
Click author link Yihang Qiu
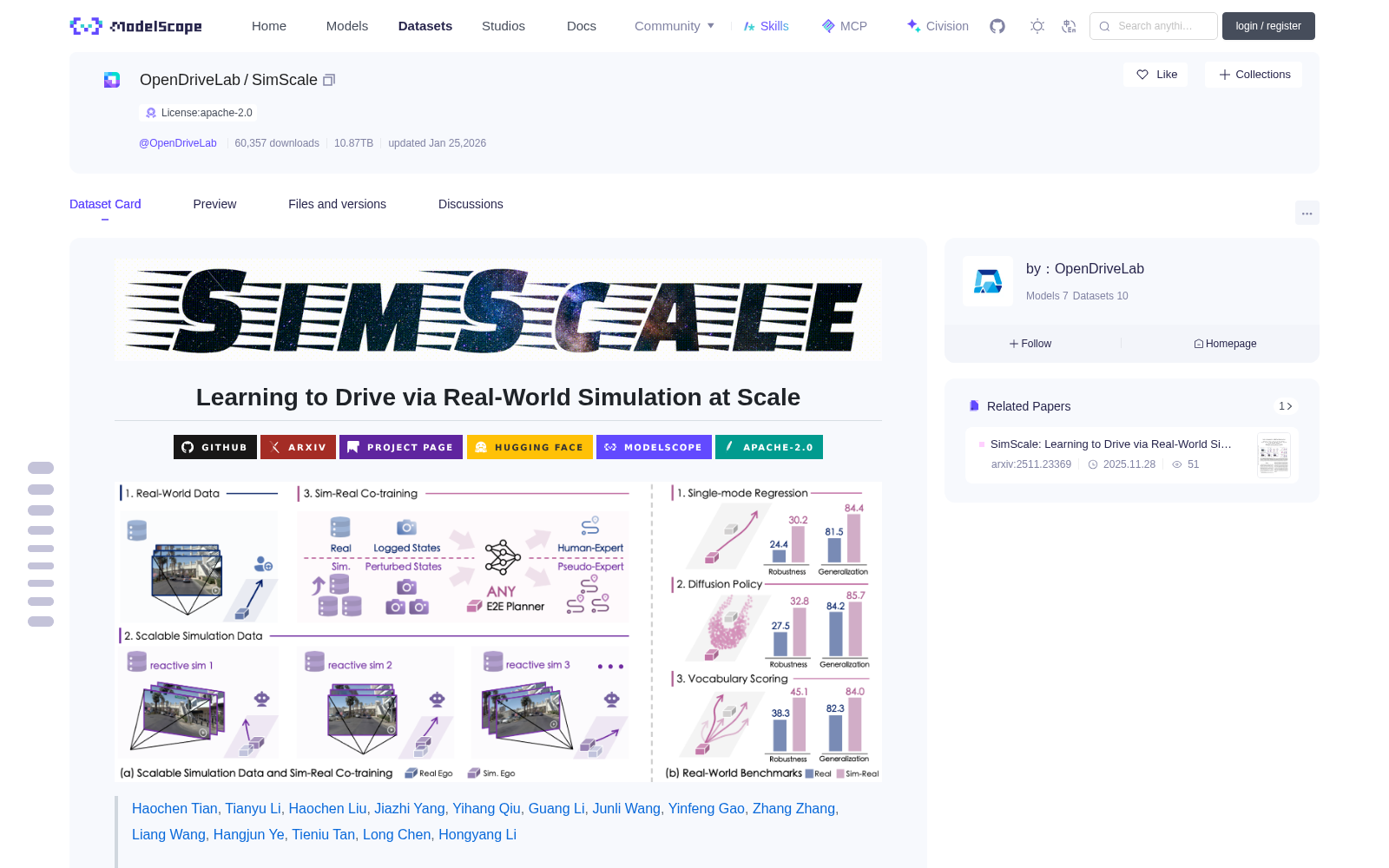pos(486,808)
